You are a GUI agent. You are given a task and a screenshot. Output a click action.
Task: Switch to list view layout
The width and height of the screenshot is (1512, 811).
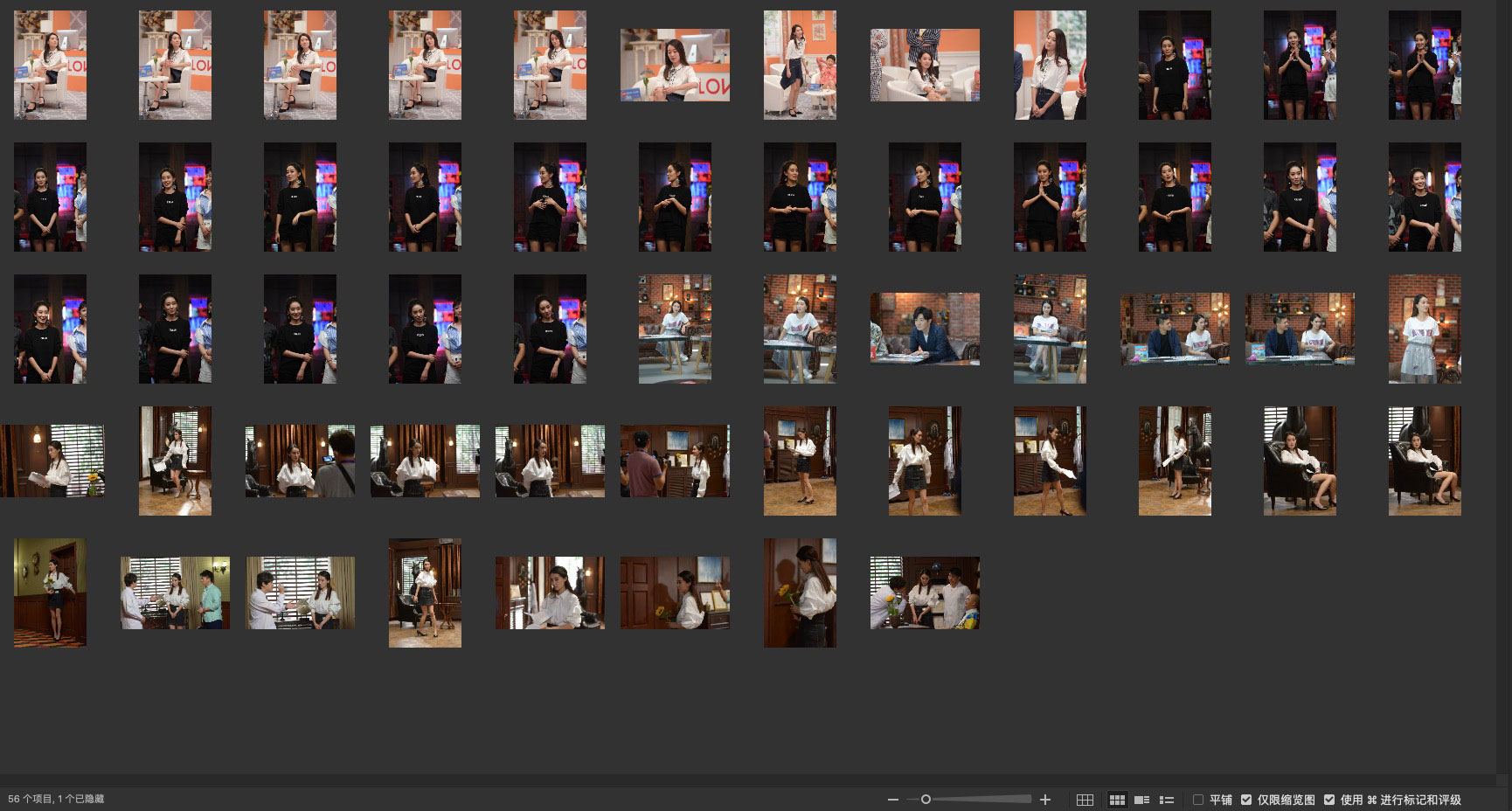point(1166,800)
